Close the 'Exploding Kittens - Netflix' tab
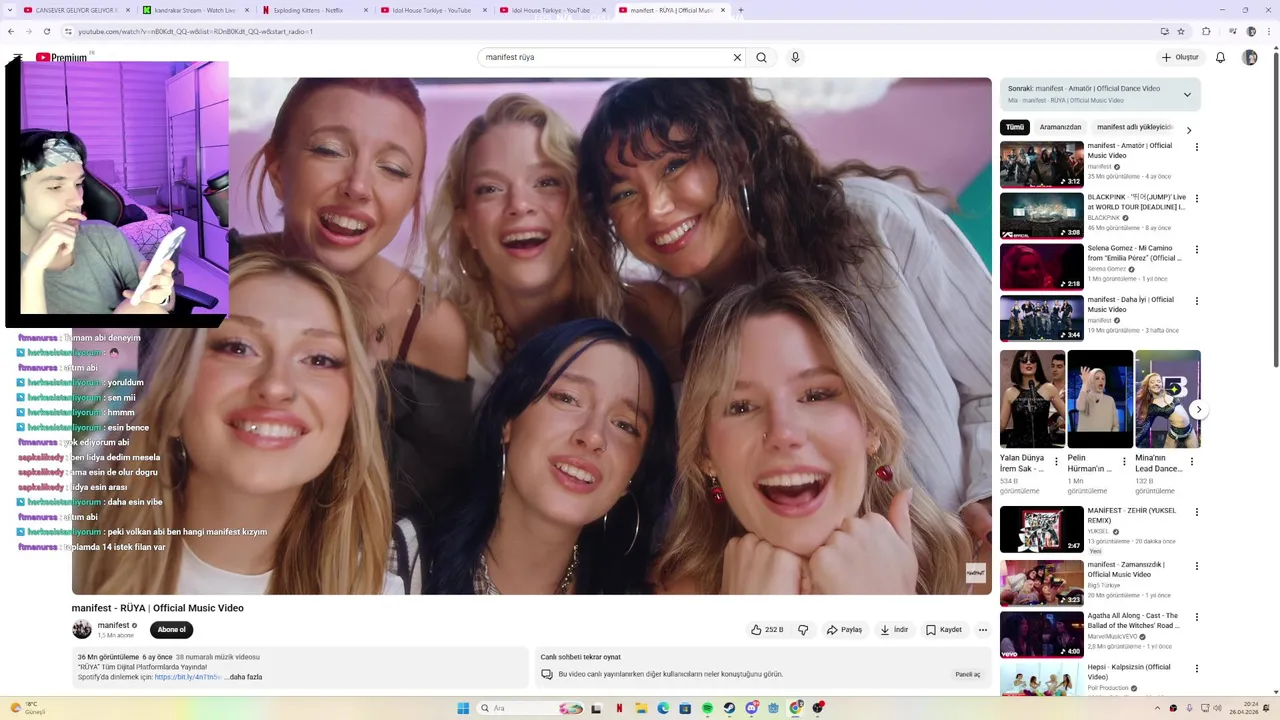The width and height of the screenshot is (1280, 720). point(365,10)
